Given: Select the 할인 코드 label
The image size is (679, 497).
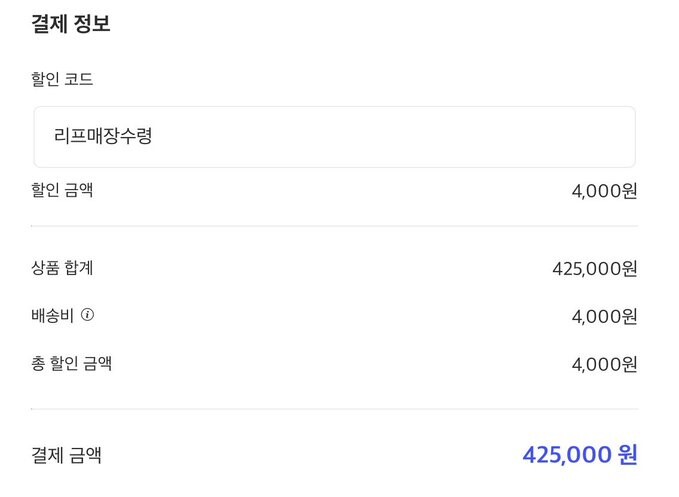Looking at the screenshot, I should coord(62,79).
